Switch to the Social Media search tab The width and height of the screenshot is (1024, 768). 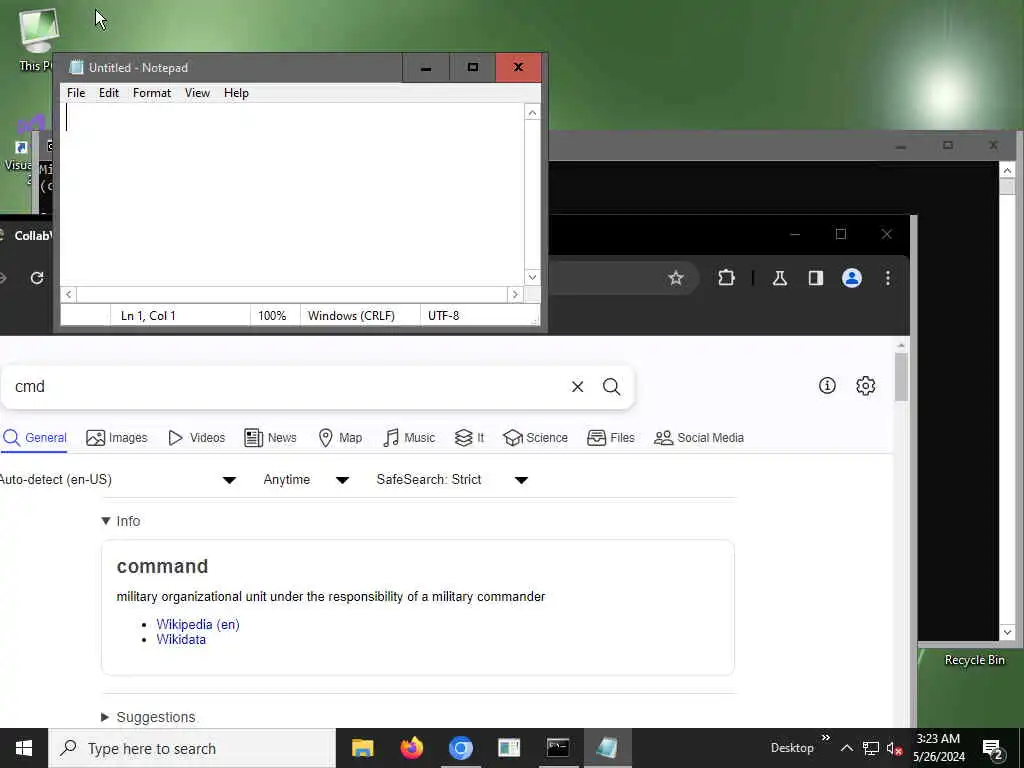pyautogui.click(x=699, y=438)
